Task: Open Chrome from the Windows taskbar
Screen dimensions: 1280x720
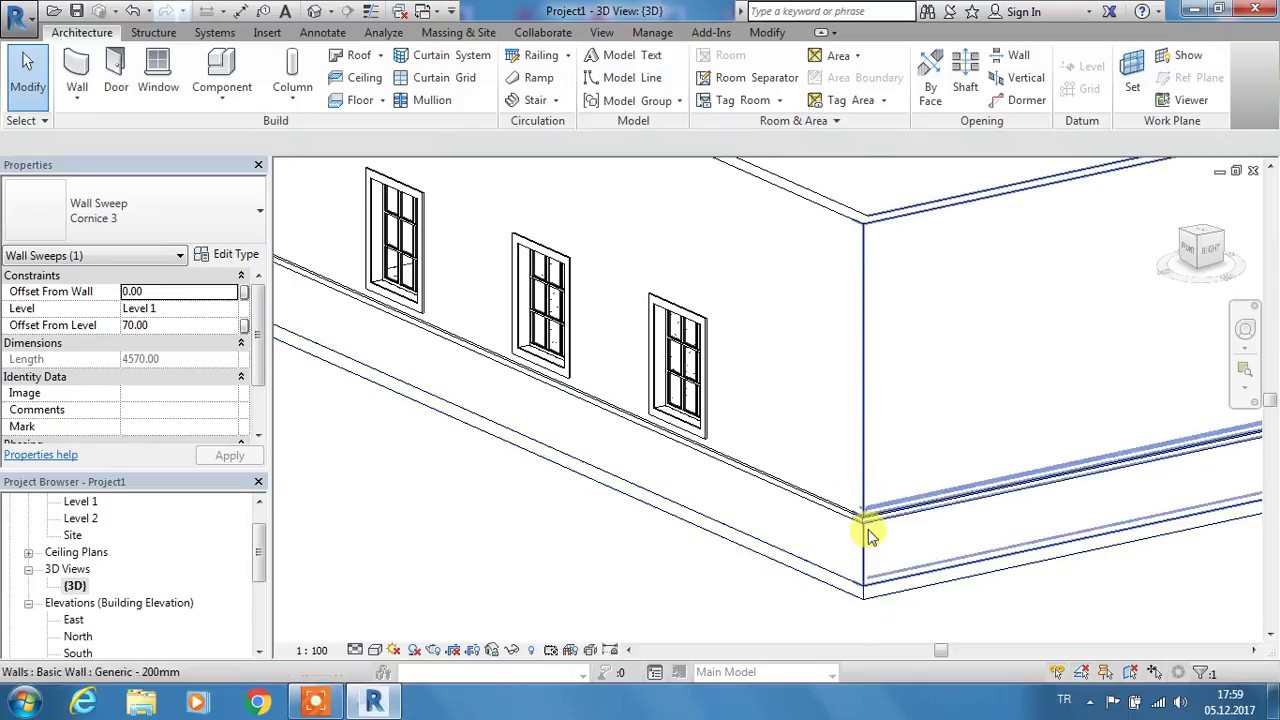Action: coord(258,702)
